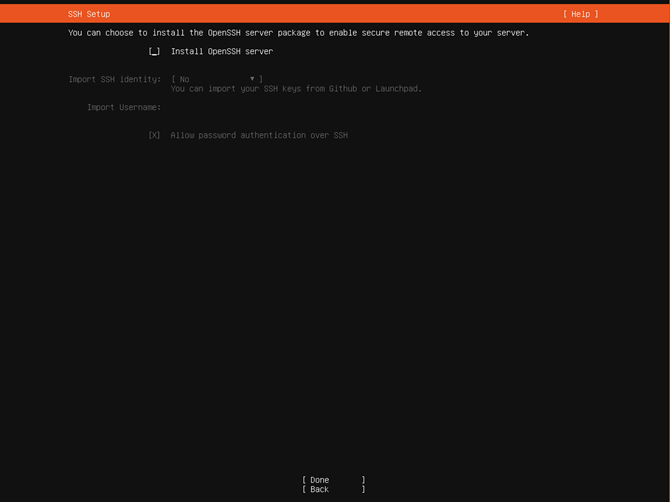Click the OpenSSH description sentence at top
Image resolution: width=670 pixels, height=502 pixels.
pyautogui.click(x=298, y=33)
